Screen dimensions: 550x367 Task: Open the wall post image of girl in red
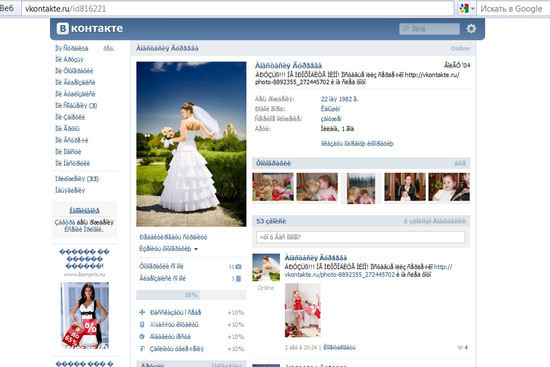click(x=303, y=310)
